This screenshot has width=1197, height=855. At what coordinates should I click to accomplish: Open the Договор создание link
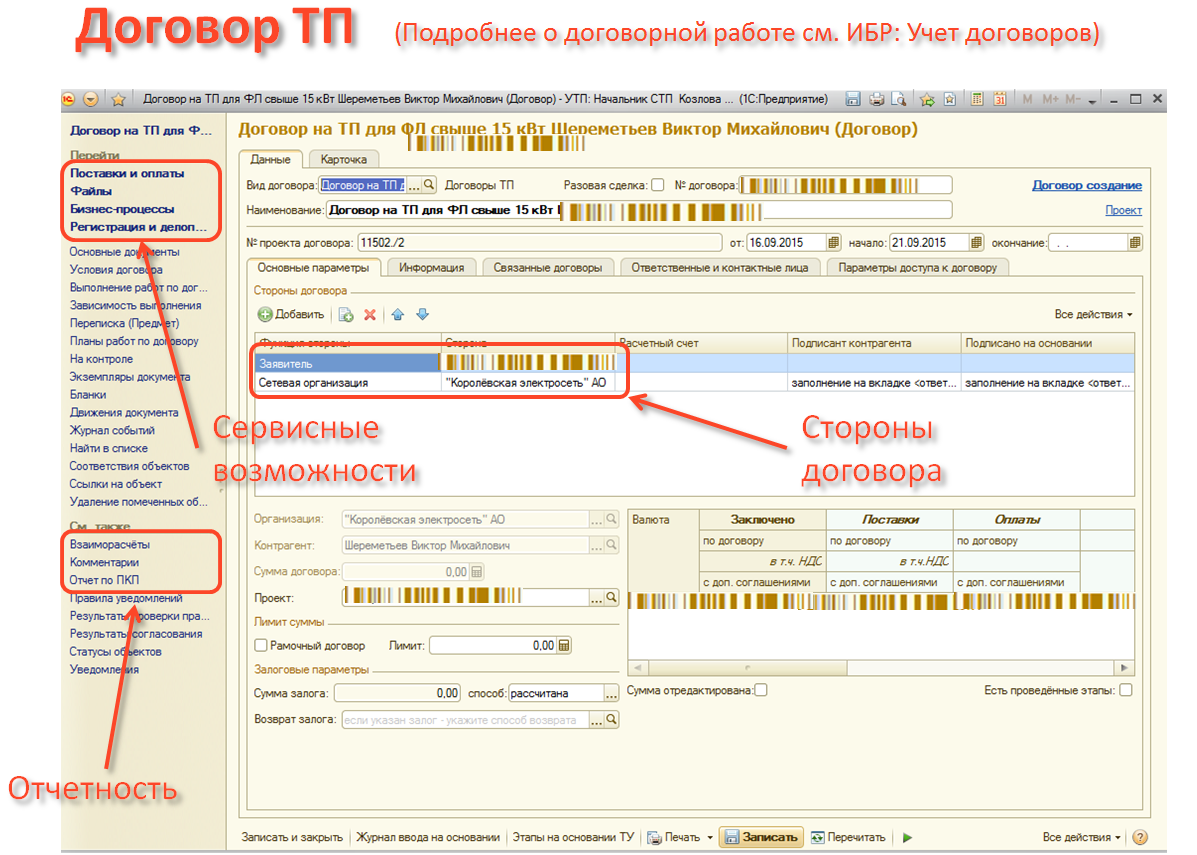coord(1086,185)
